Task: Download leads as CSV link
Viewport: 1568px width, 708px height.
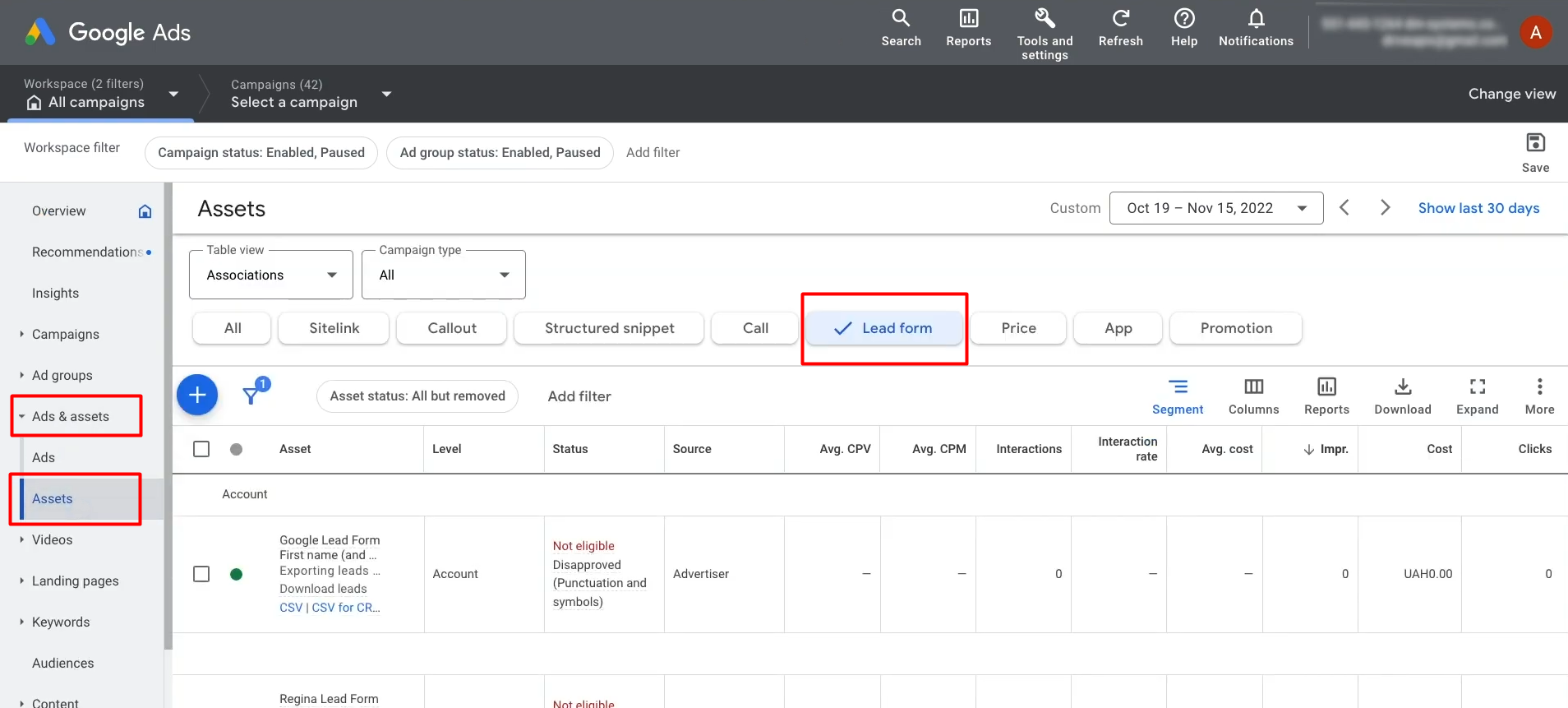Action: pos(291,608)
